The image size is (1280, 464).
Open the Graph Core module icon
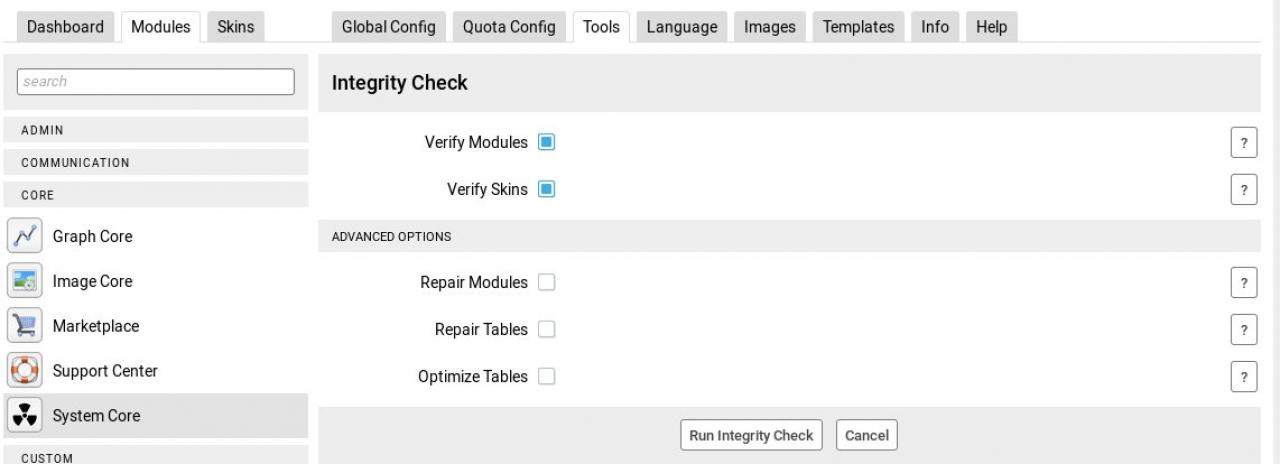tap(23, 237)
